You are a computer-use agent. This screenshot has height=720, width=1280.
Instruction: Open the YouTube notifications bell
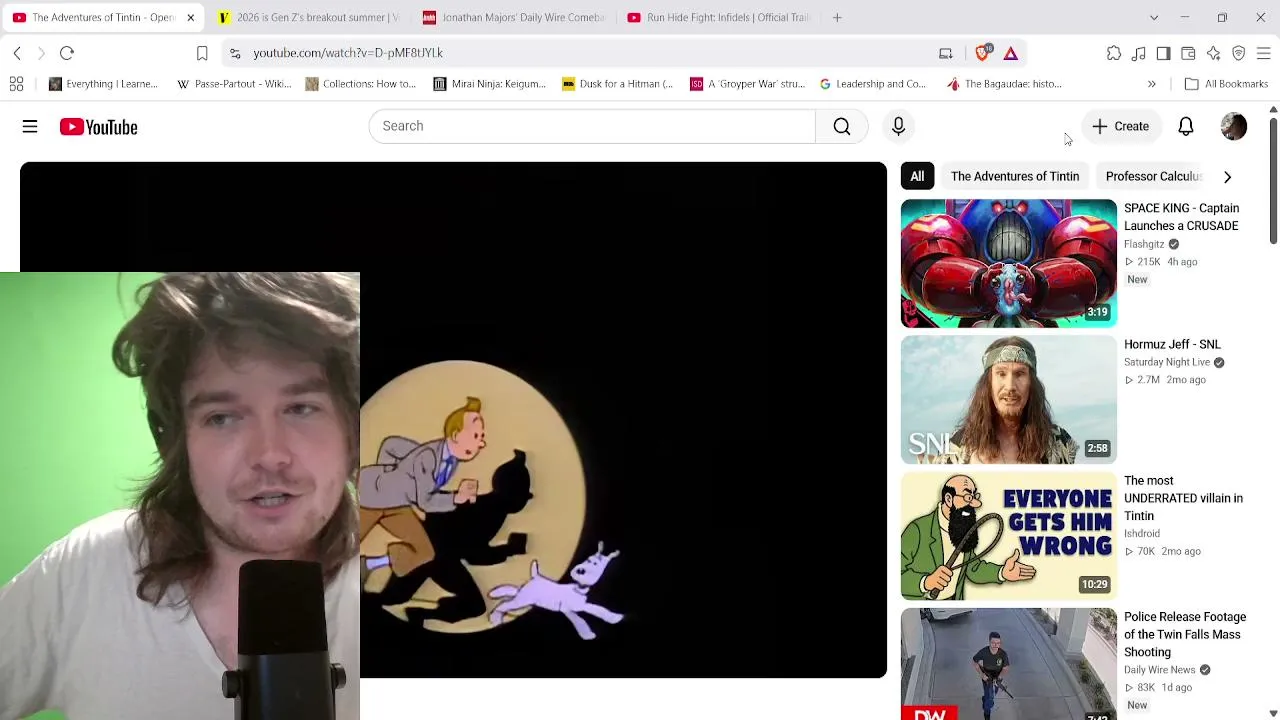click(x=1185, y=126)
